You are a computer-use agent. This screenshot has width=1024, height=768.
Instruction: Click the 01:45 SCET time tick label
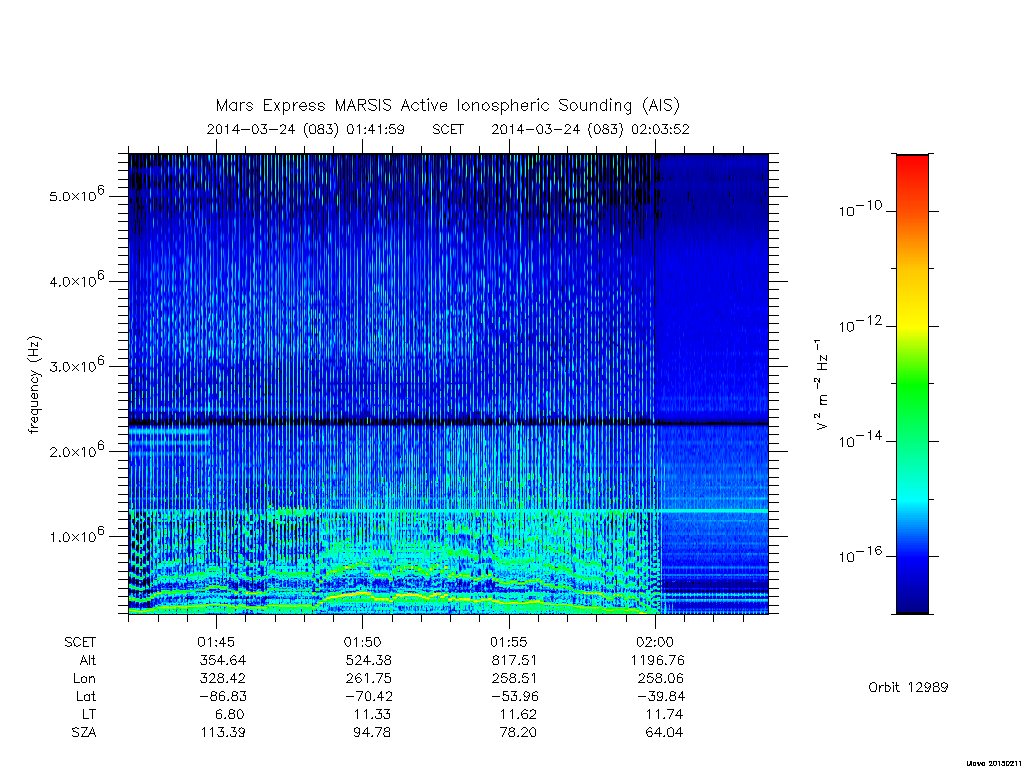pos(216,642)
